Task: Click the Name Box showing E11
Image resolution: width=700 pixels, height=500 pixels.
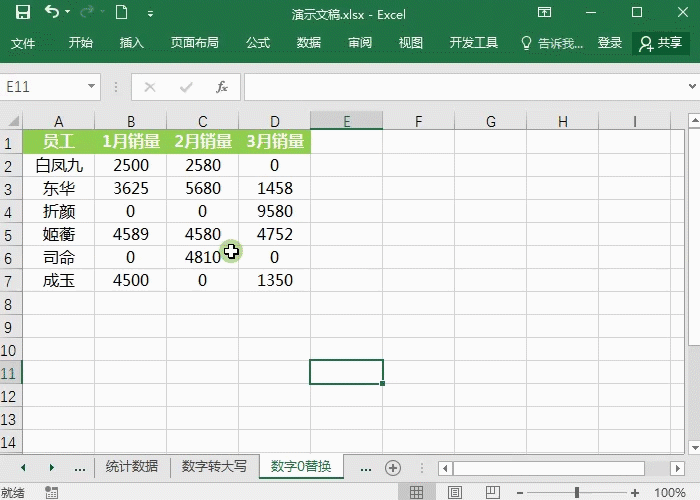Action: pos(43,87)
